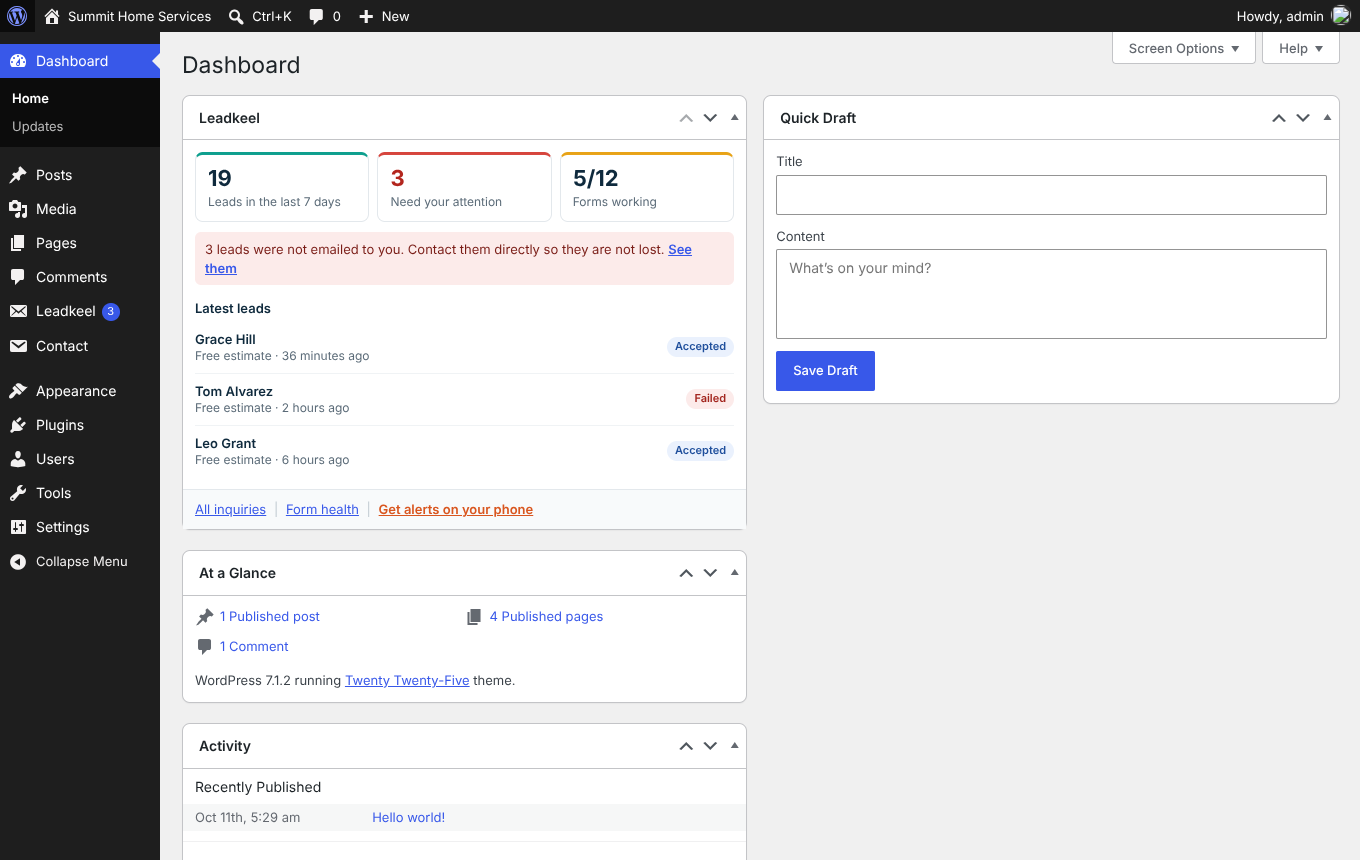Click the home icon beside Summit Home Services
Screen dimensions: 1360x860
(x=52, y=16)
